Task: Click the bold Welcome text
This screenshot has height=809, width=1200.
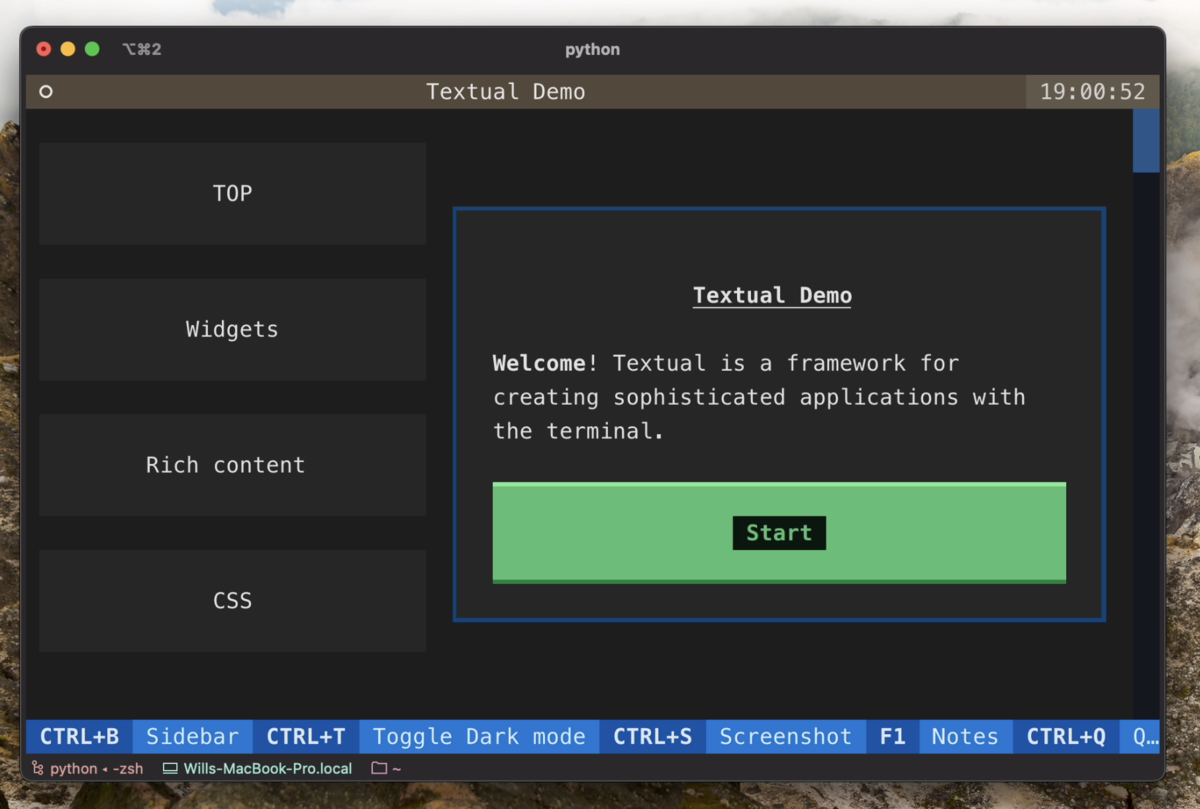Action: pyautogui.click(x=539, y=363)
